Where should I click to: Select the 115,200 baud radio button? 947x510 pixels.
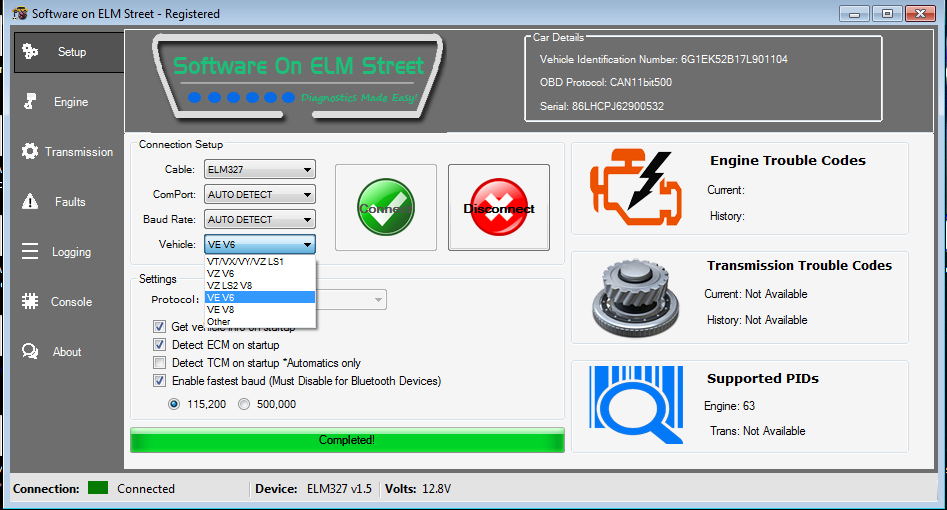pos(174,404)
